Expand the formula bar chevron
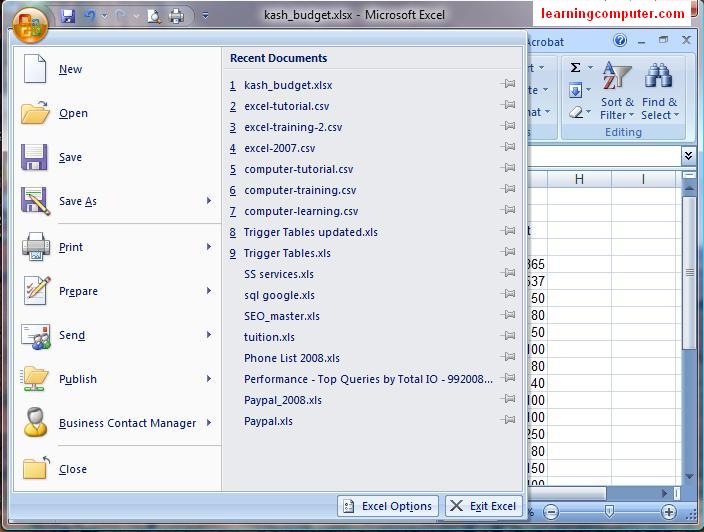This screenshot has width=704, height=532. click(x=688, y=156)
